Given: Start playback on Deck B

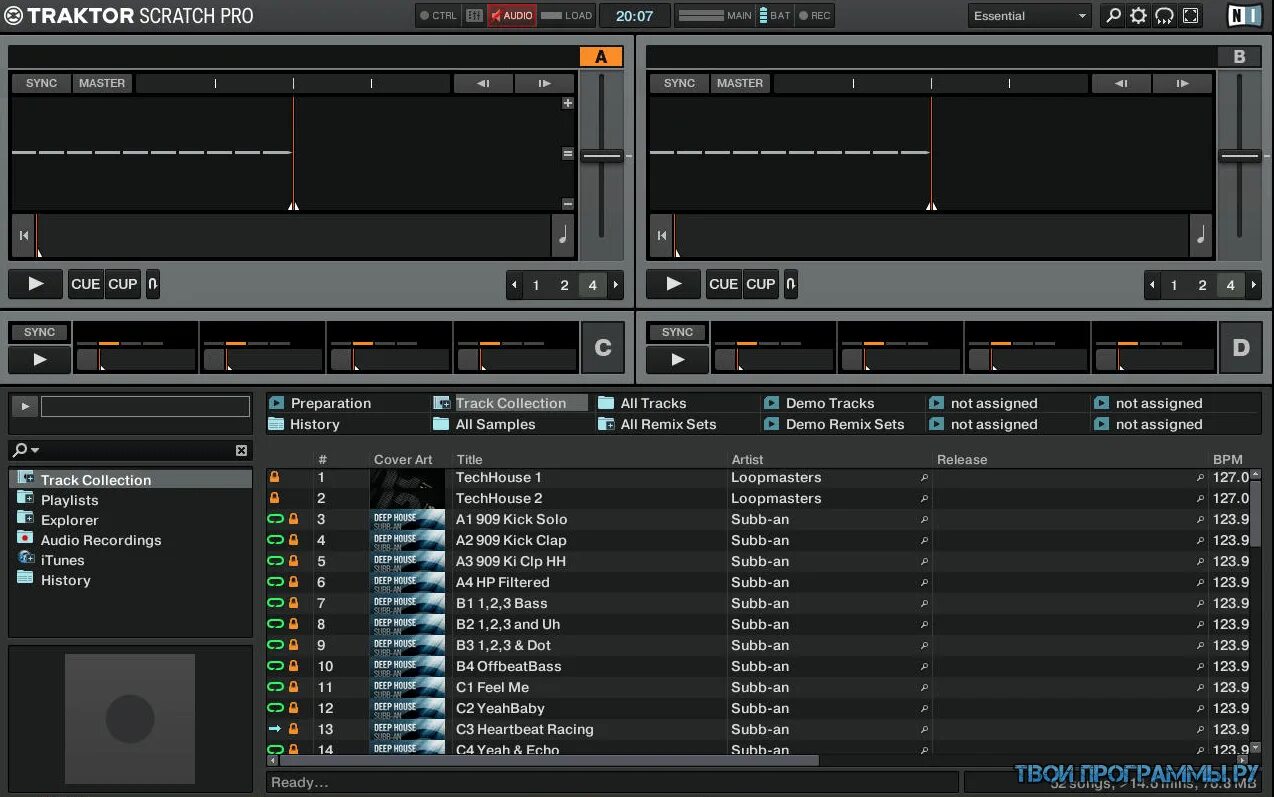Looking at the screenshot, I should (x=674, y=284).
